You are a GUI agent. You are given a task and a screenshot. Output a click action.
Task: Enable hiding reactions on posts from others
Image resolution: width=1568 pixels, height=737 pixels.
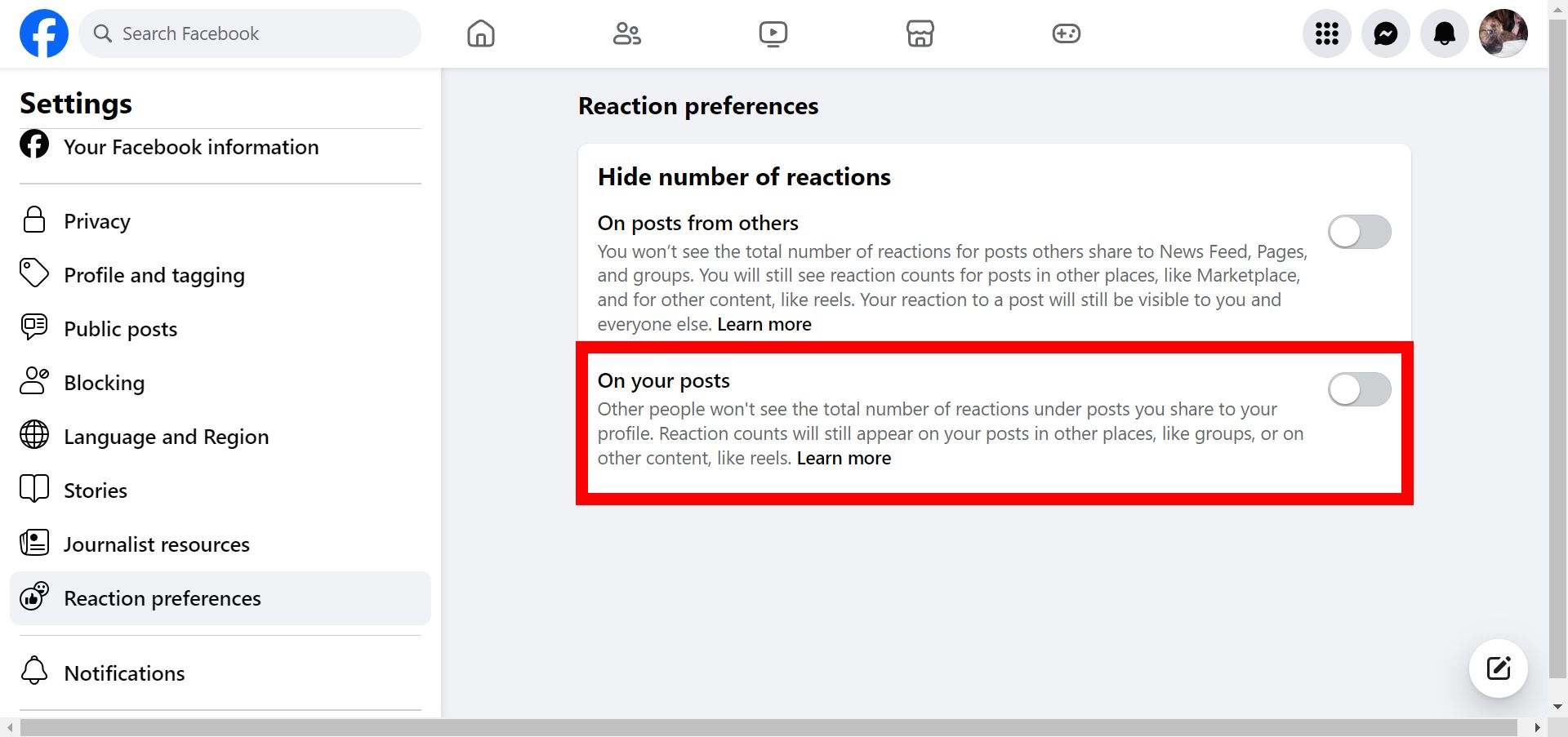pyautogui.click(x=1359, y=232)
